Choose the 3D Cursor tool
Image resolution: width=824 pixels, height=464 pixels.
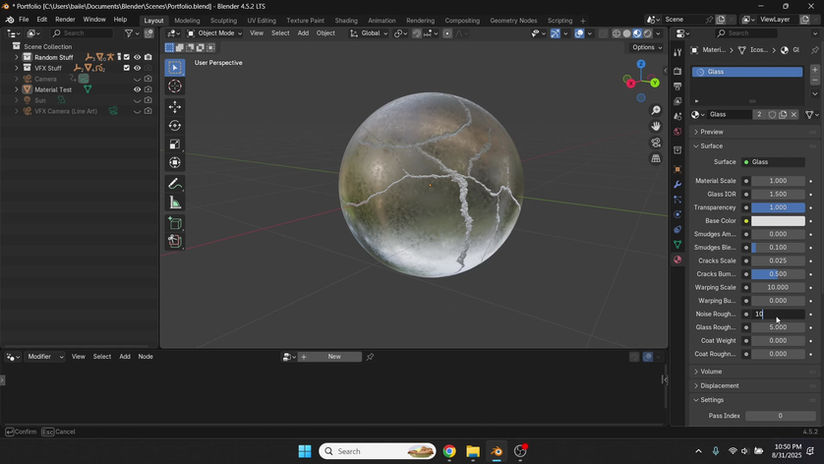pos(175,86)
